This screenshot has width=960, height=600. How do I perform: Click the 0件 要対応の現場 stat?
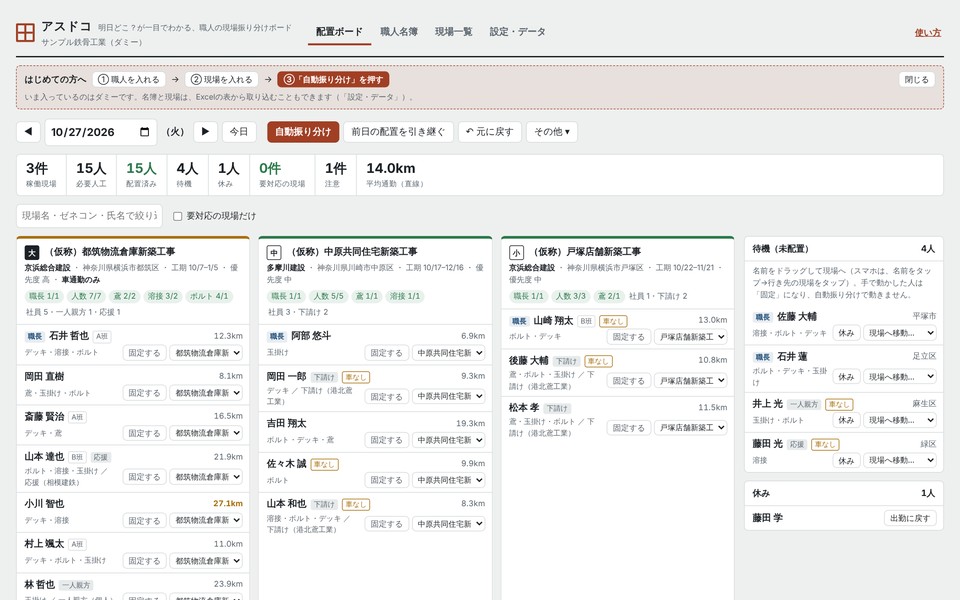282,174
